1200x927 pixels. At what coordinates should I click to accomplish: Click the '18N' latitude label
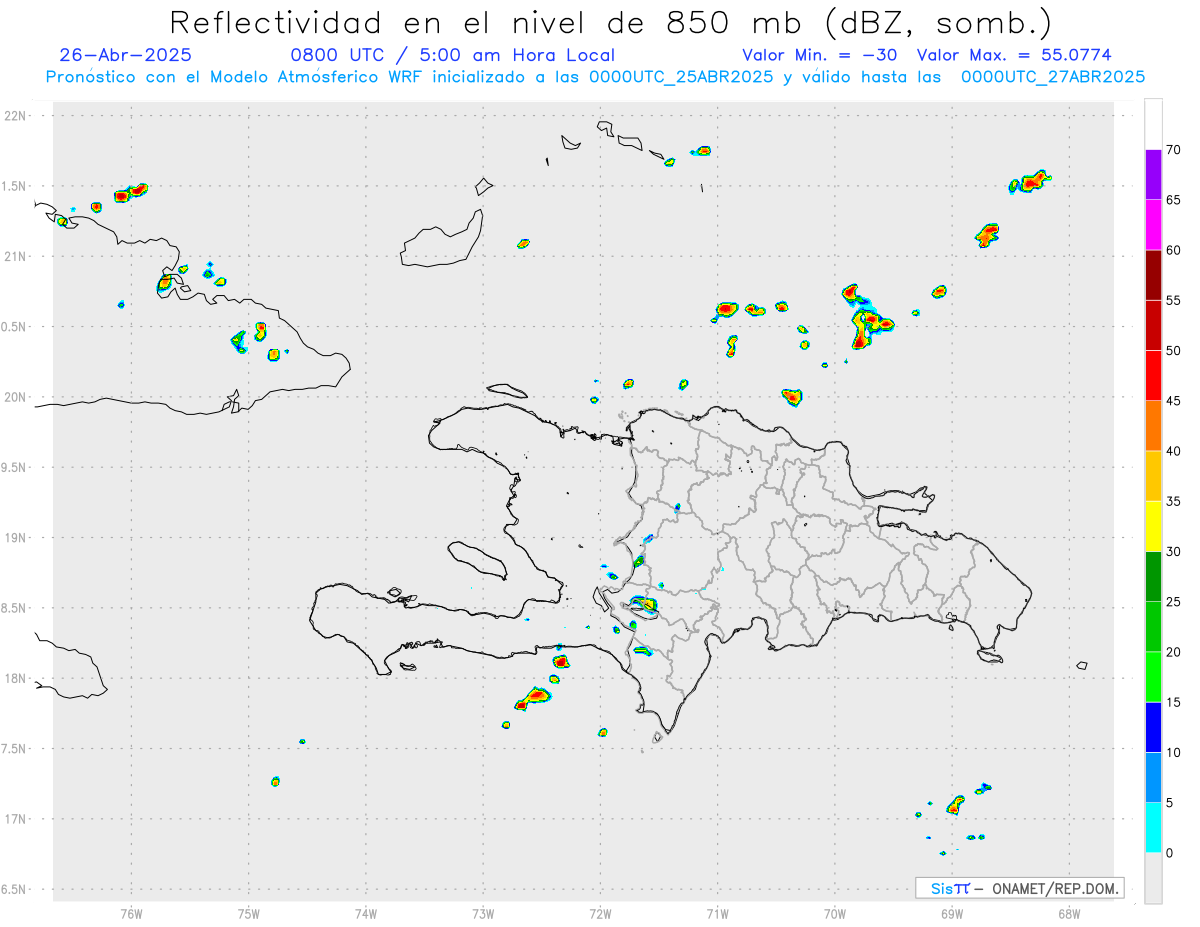17,679
